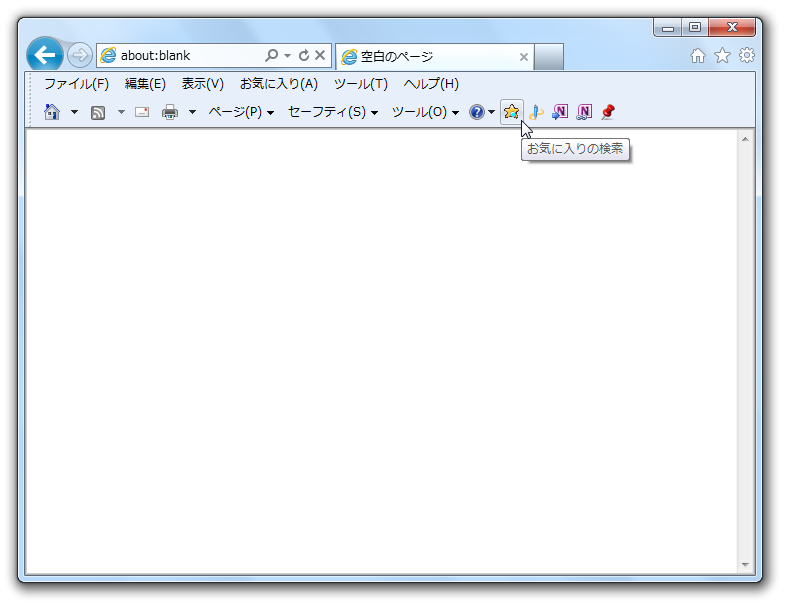786x605 pixels.
Task: Expand the RSS feeds dropdown arrow
Action: tap(121, 112)
